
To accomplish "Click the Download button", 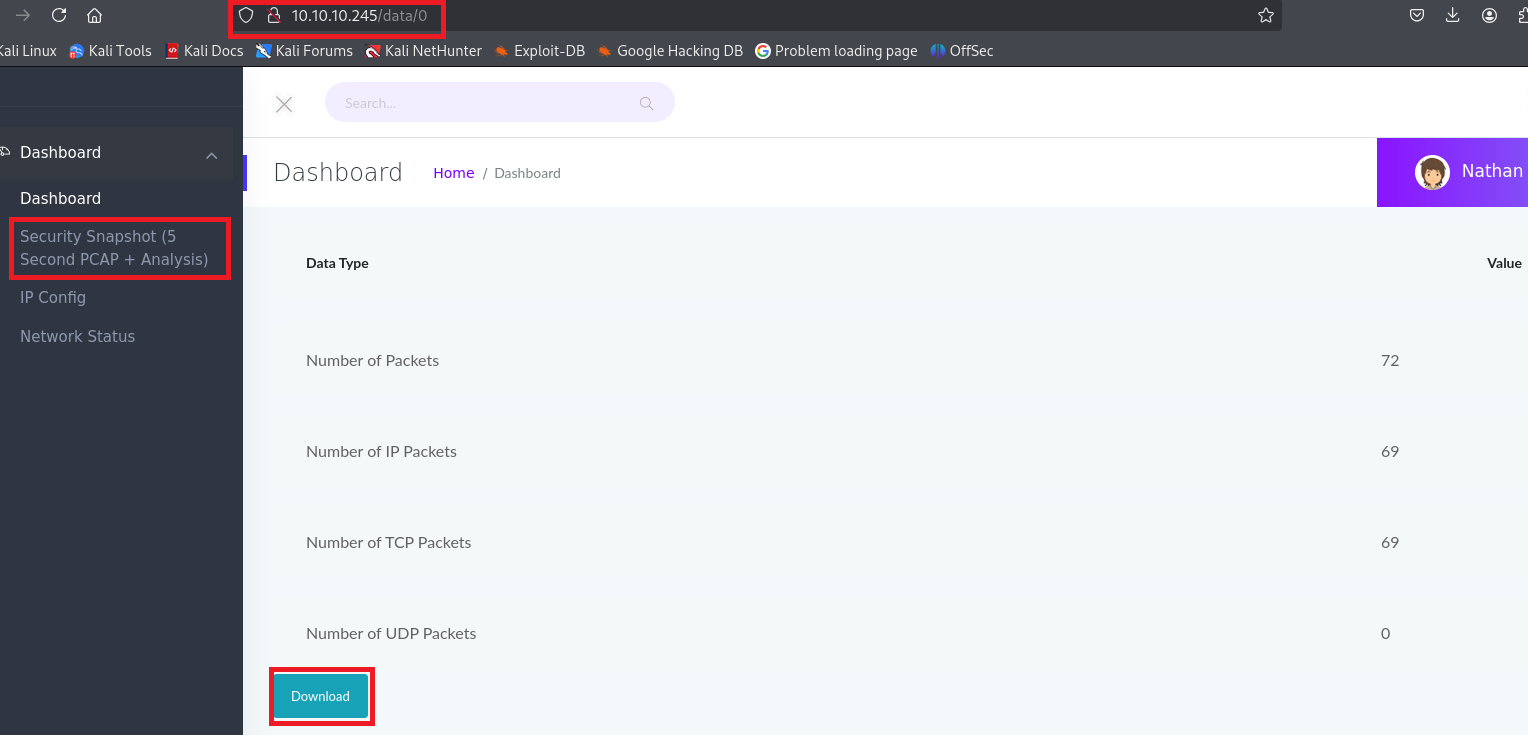I will click(x=320, y=696).
